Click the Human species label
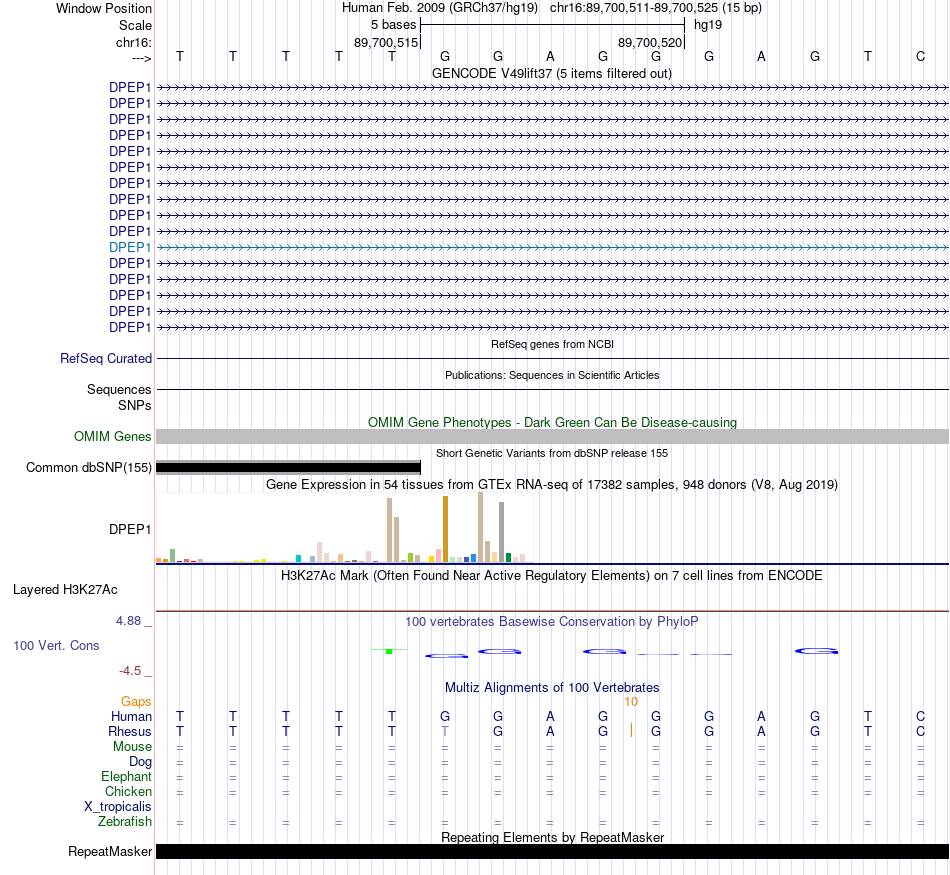The image size is (950, 875). click(x=131, y=717)
